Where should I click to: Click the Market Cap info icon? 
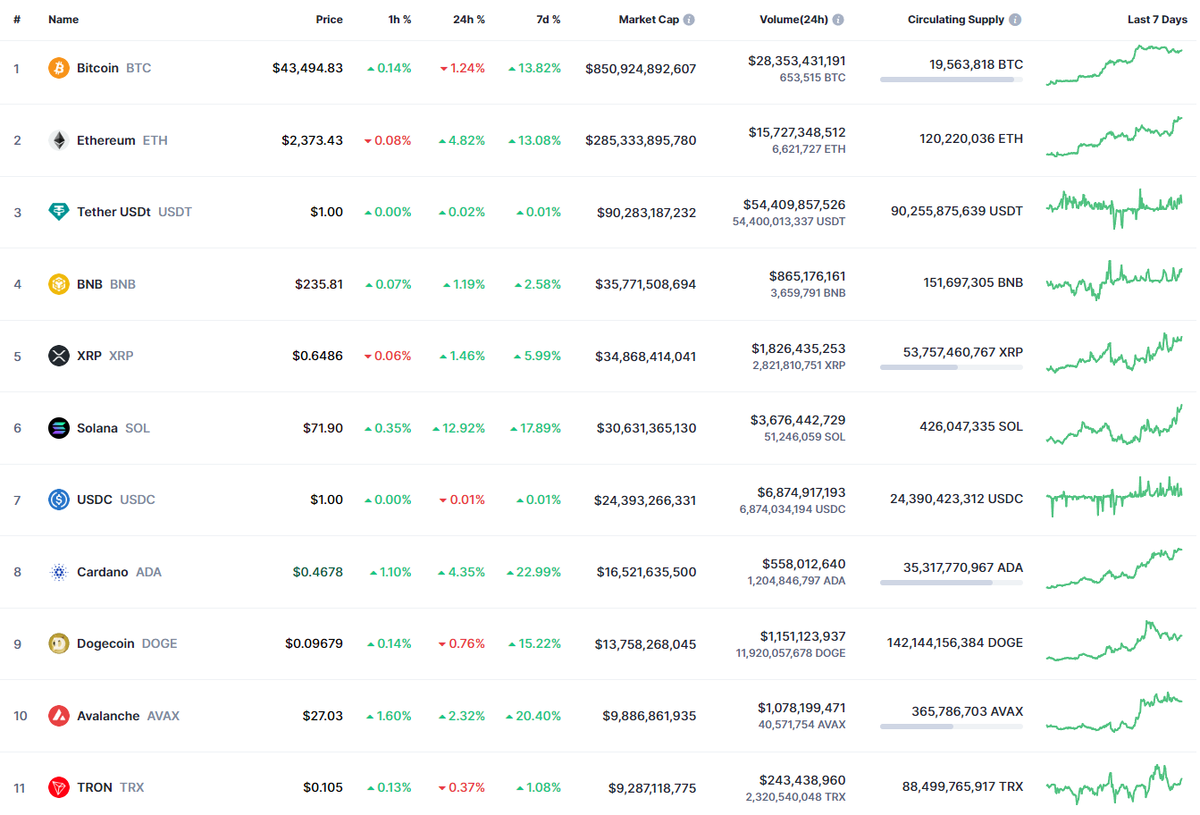pos(689,20)
